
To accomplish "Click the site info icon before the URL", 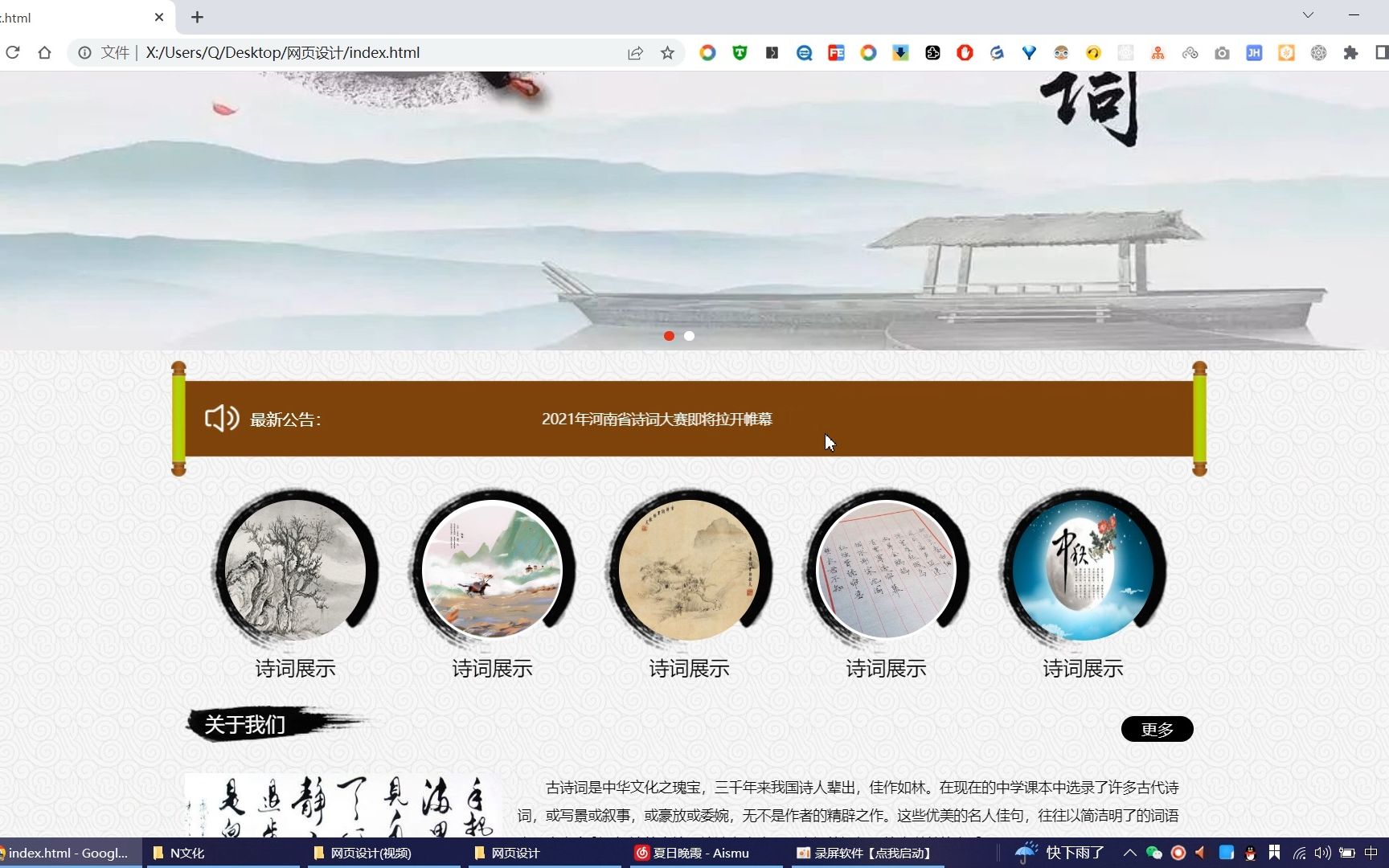I will [84, 52].
